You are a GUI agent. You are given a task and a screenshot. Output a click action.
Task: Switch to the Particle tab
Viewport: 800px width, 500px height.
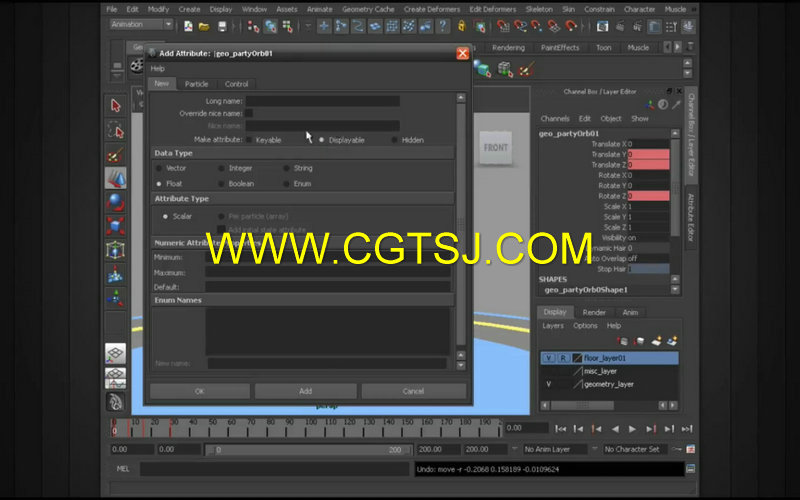tap(196, 84)
